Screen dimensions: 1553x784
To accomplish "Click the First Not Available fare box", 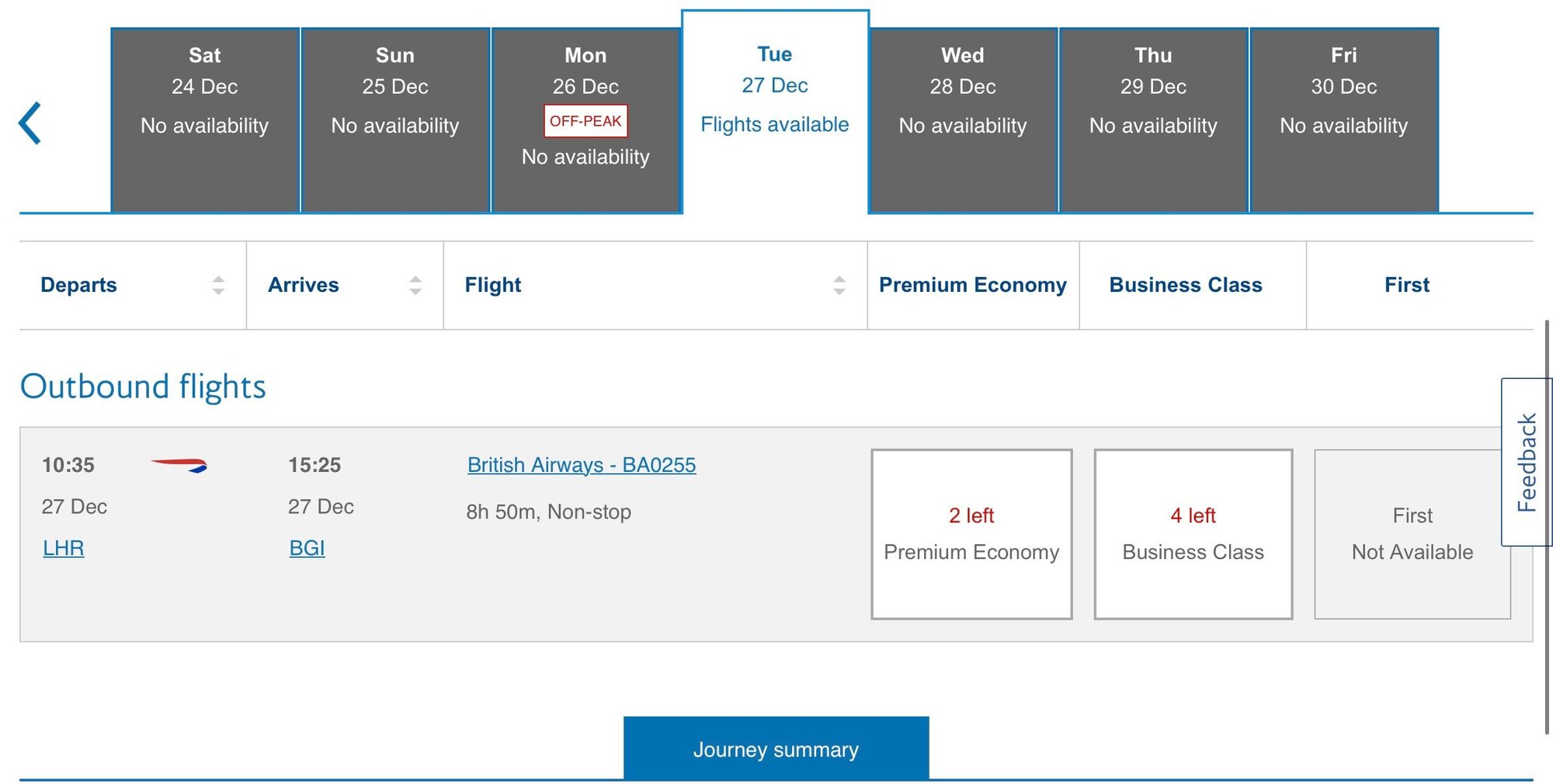I will [1412, 534].
